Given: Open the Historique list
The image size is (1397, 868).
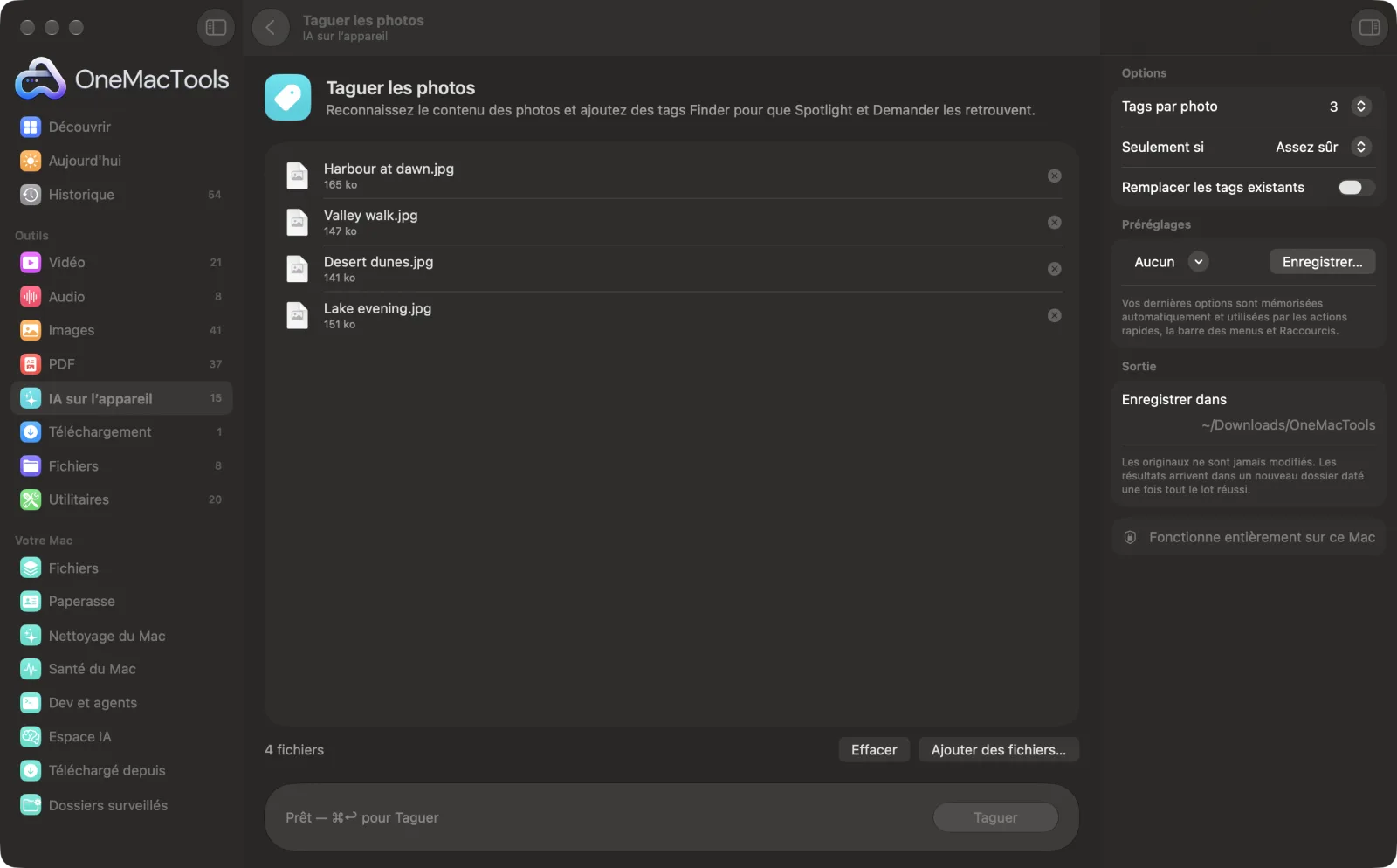Looking at the screenshot, I should tap(121, 195).
